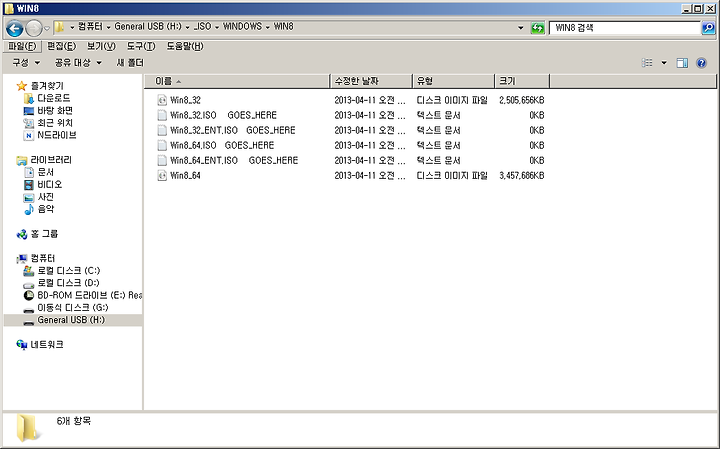
Task: Select the Win8_64 disk image icon
Action: pos(162,175)
